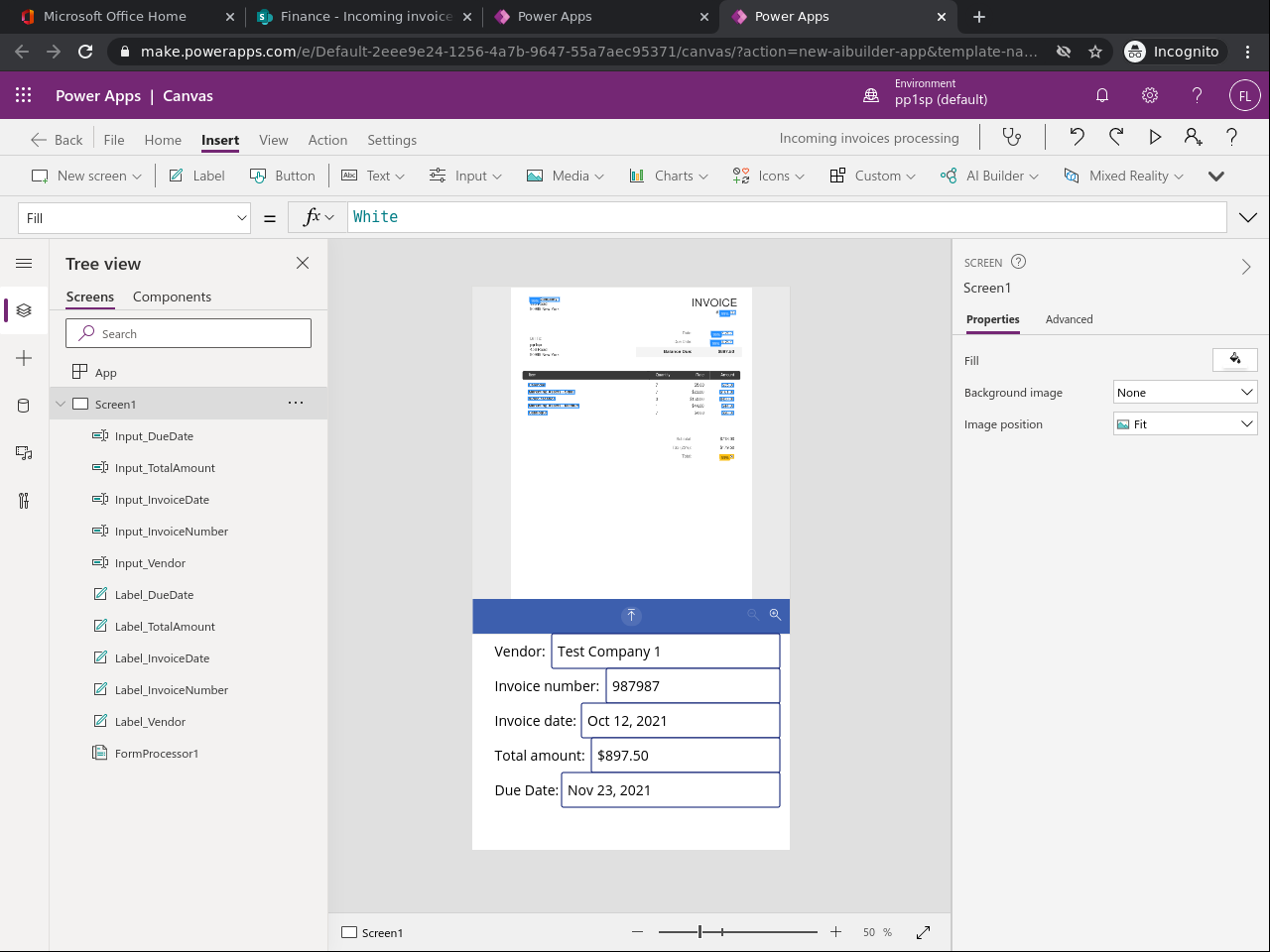Open Screen1 more options ellipsis

(x=296, y=403)
